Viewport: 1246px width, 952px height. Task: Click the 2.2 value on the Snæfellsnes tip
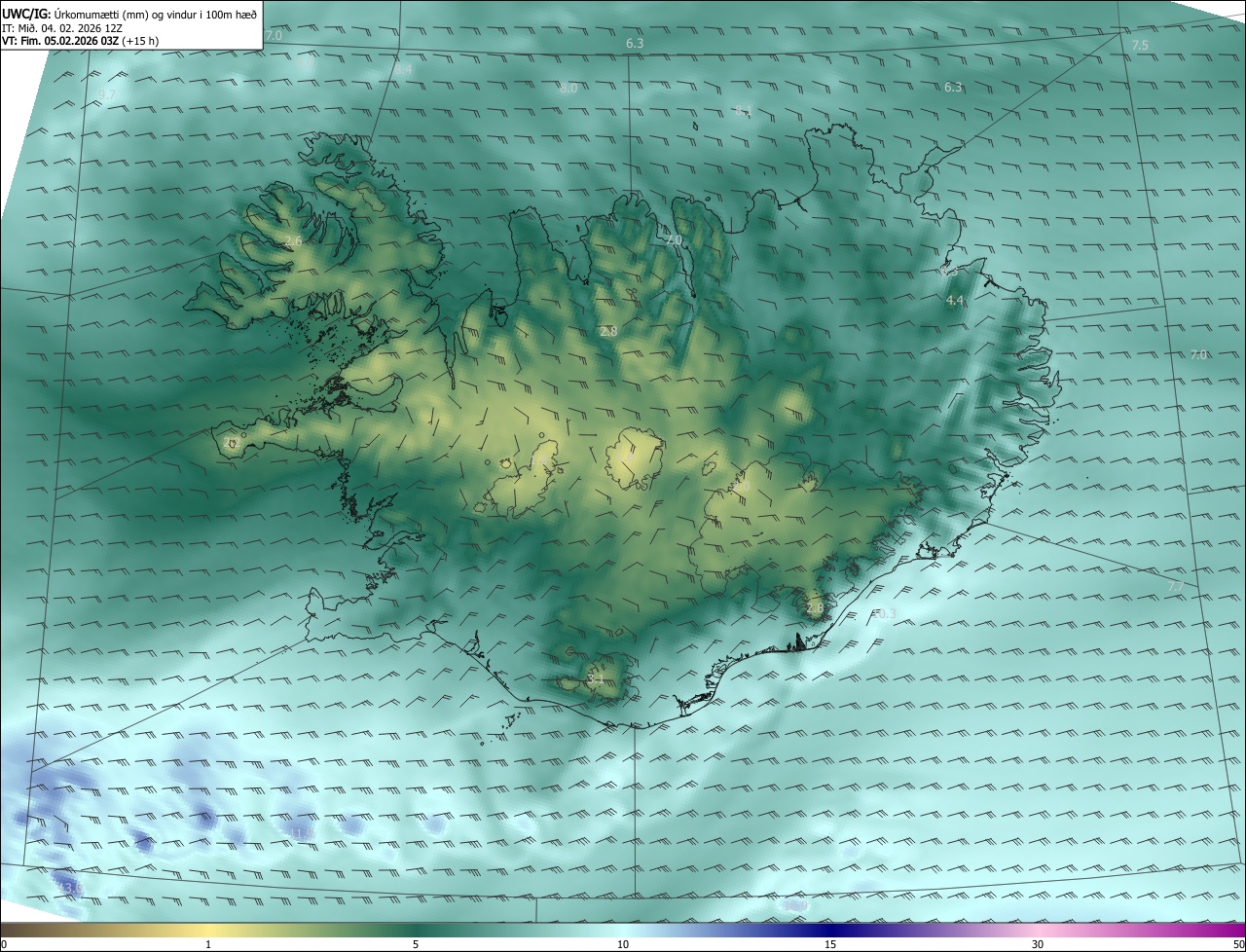232,443
